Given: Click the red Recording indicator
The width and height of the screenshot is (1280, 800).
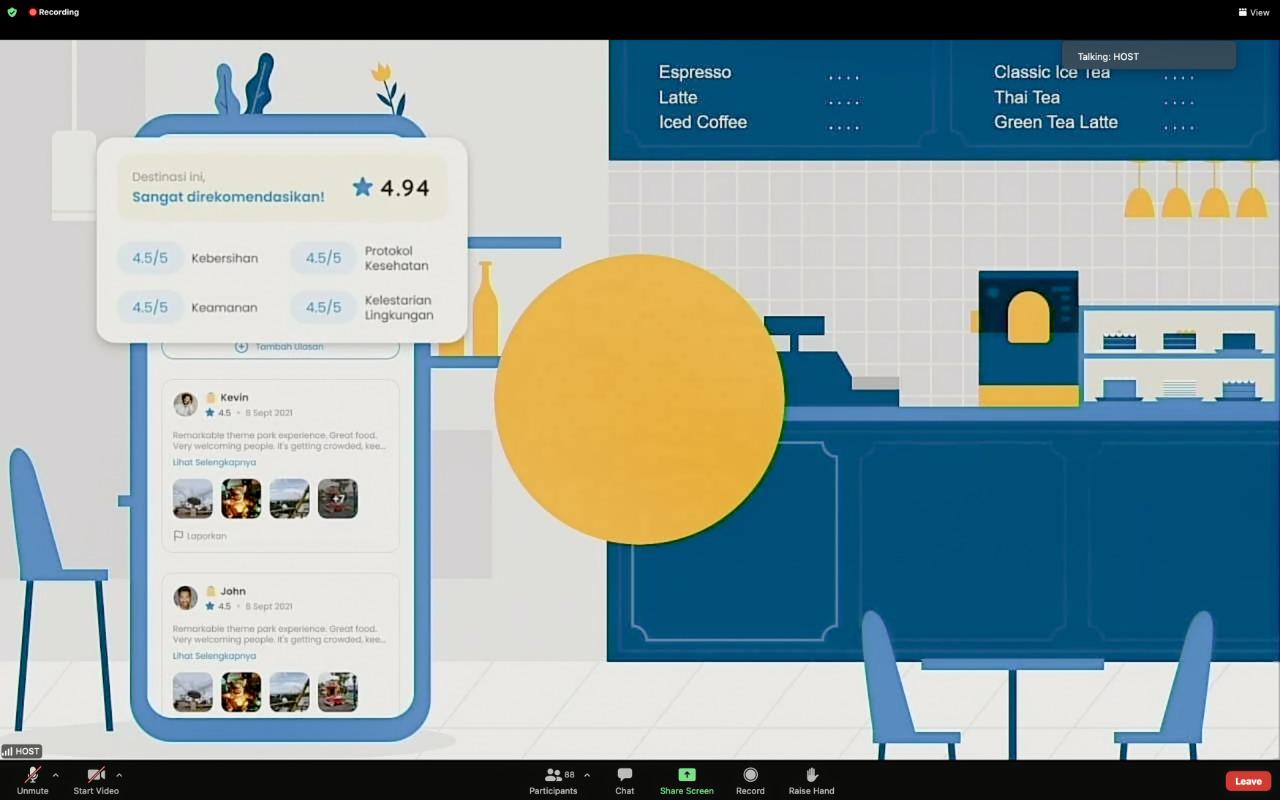Looking at the screenshot, I should click(x=54, y=12).
